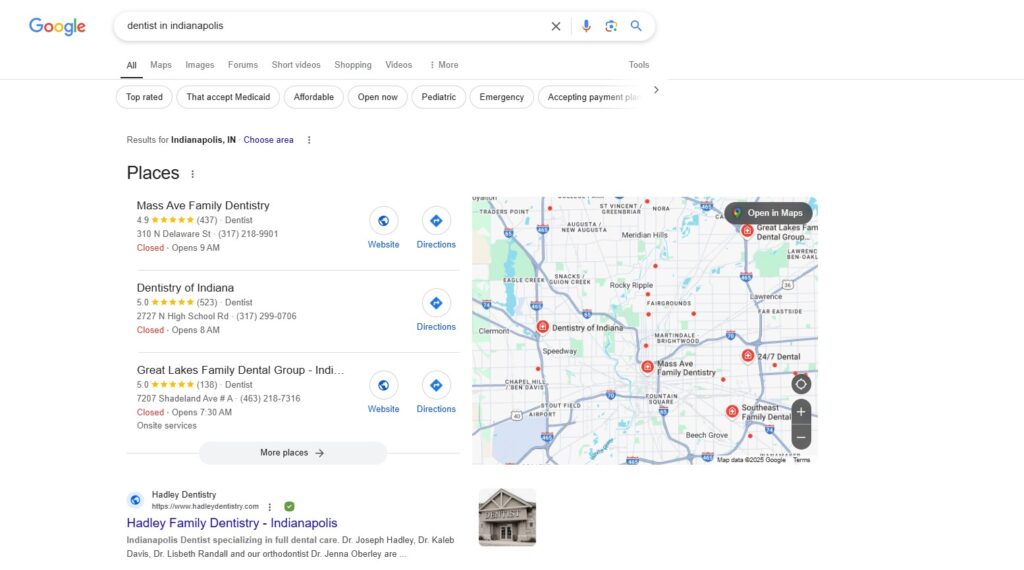The width and height of the screenshot is (1024, 570).
Task: Open the Great Lakes Family Dental Group listing
Action: (240, 370)
